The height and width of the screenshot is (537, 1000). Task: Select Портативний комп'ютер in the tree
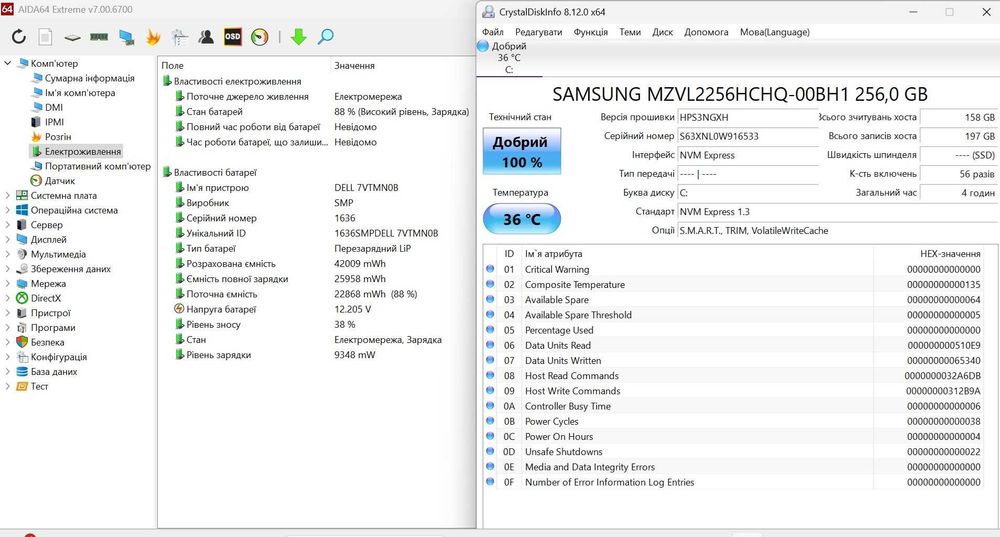(x=98, y=166)
